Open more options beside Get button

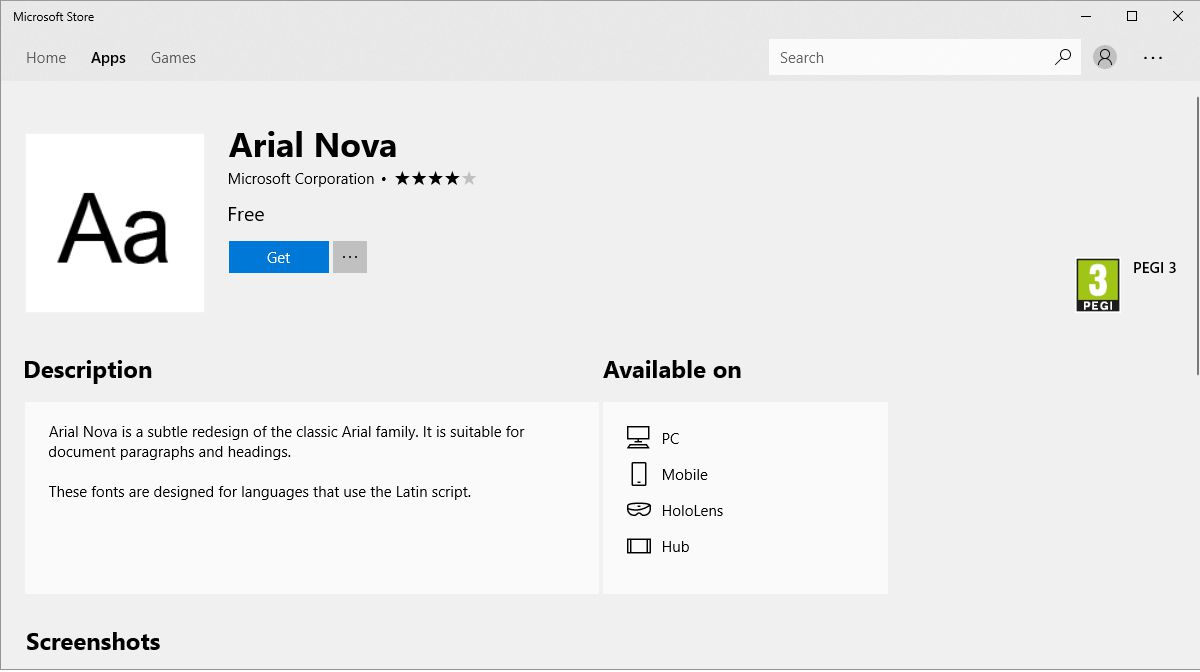click(x=350, y=257)
